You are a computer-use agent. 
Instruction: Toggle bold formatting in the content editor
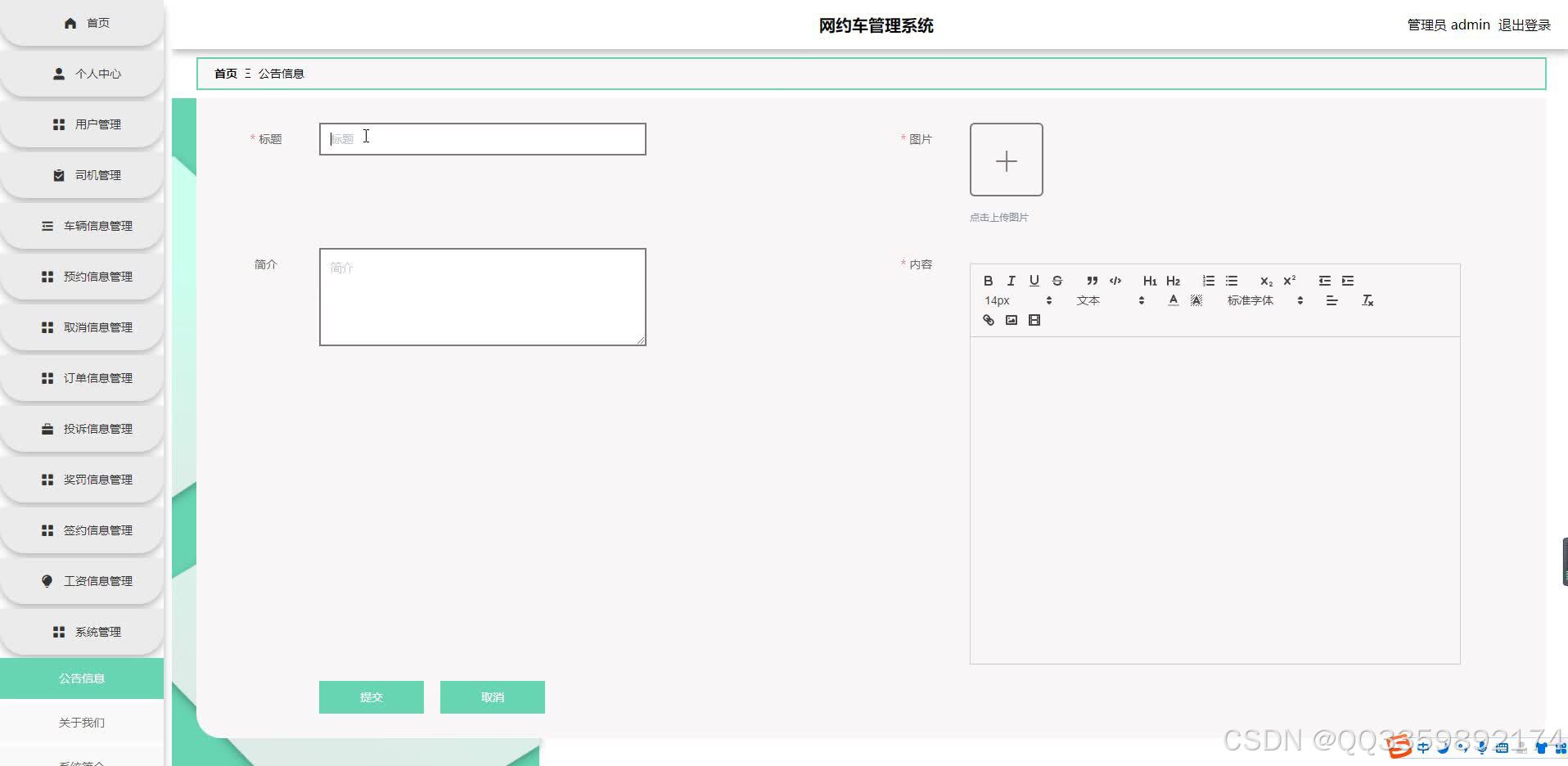tap(988, 281)
